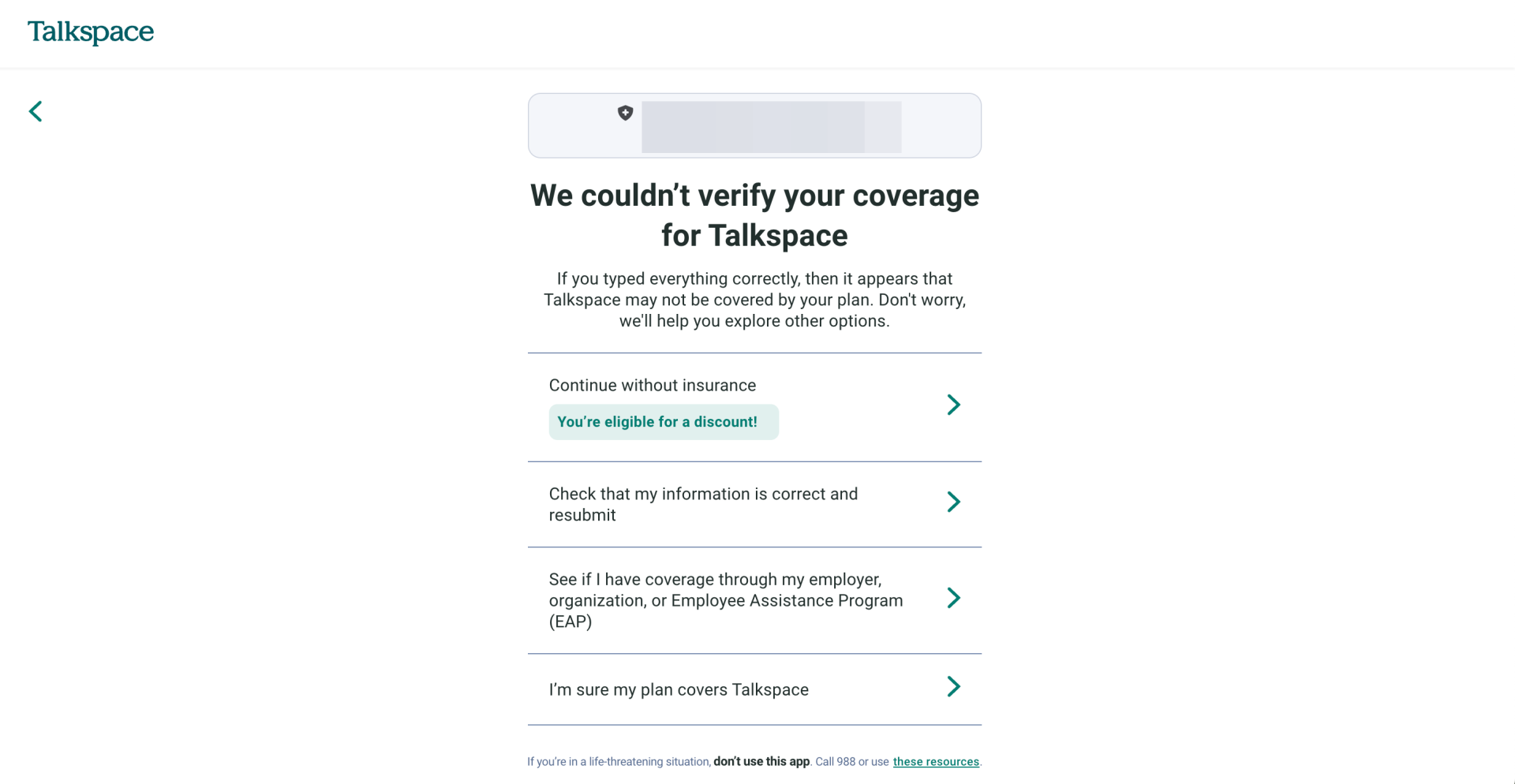Click the shield icon in insurance banner
This screenshot has width=1515, height=784.
[625, 114]
